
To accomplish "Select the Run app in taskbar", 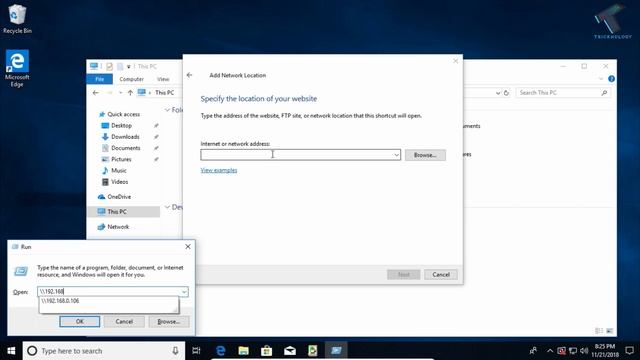I will click(336, 351).
